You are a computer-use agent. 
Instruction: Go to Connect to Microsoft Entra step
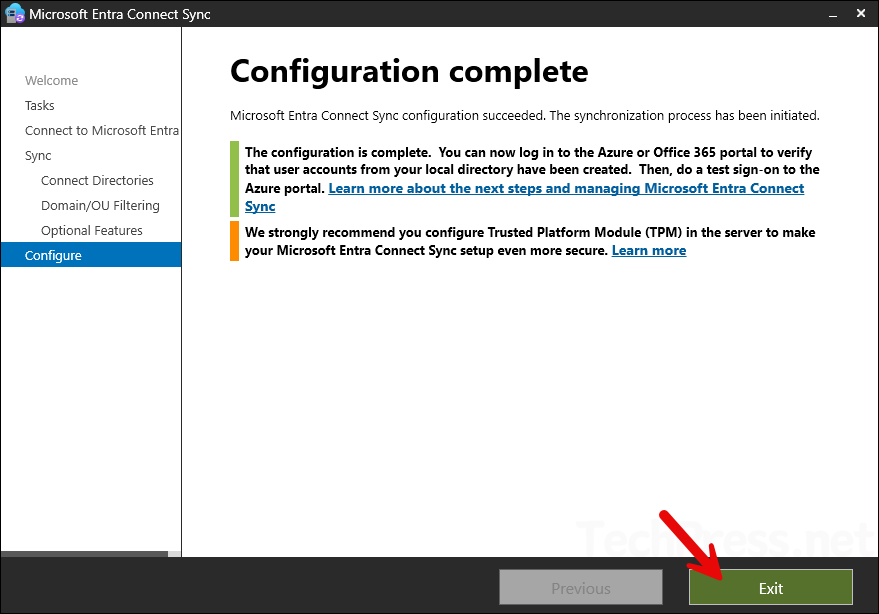(101, 130)
